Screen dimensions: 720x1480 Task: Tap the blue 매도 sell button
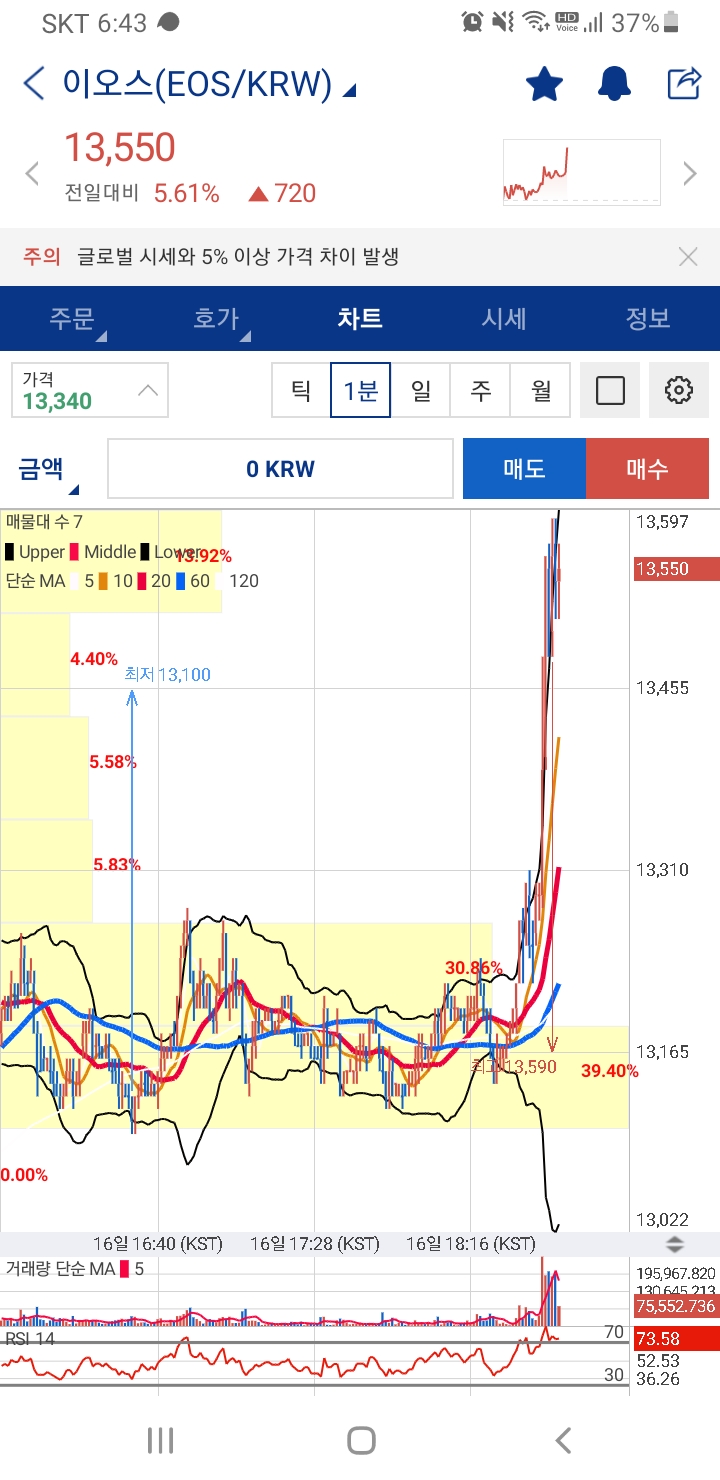[524, 469]
